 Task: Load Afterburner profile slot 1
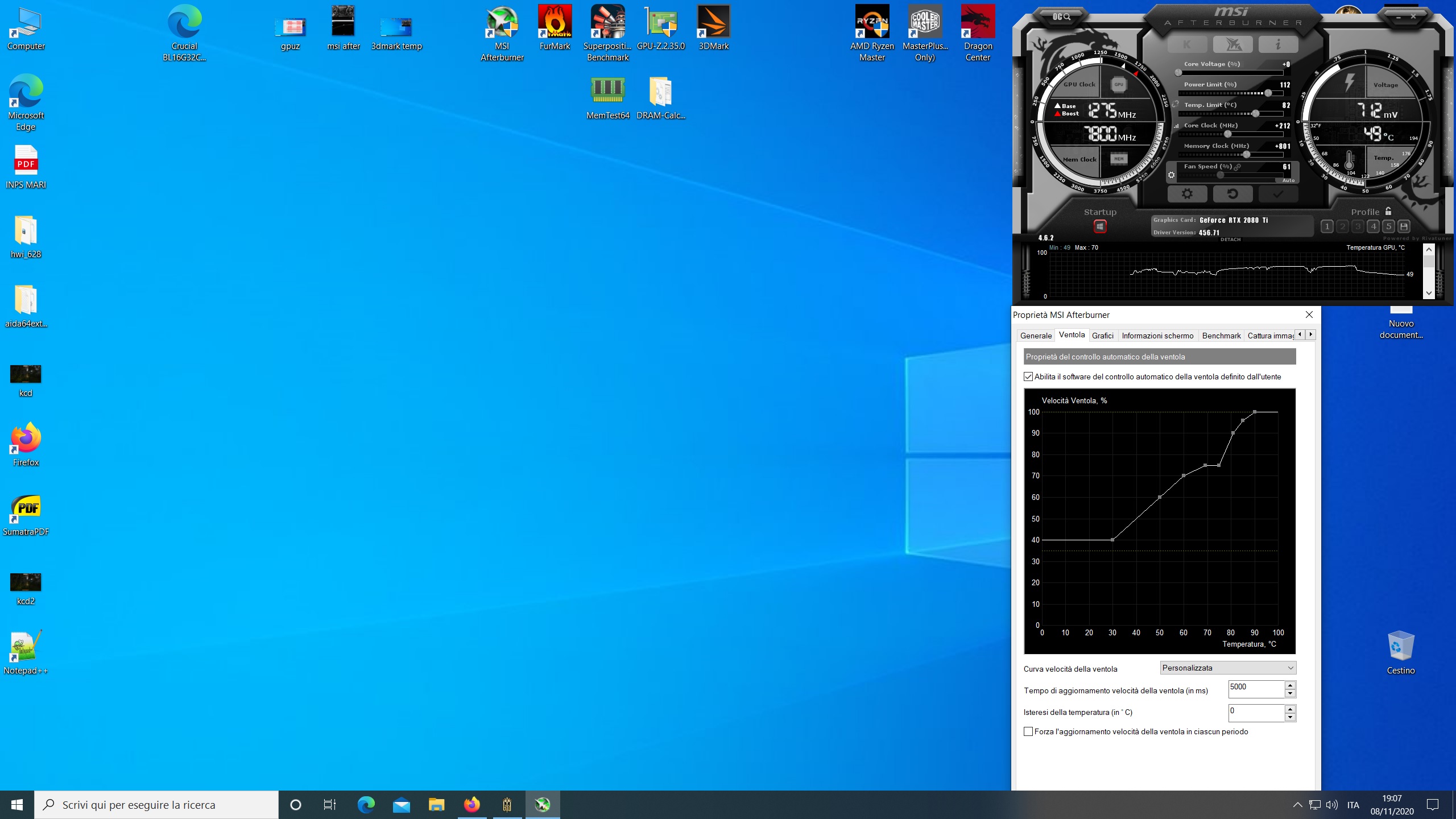pyautogui.click(x=1327, y=226)
